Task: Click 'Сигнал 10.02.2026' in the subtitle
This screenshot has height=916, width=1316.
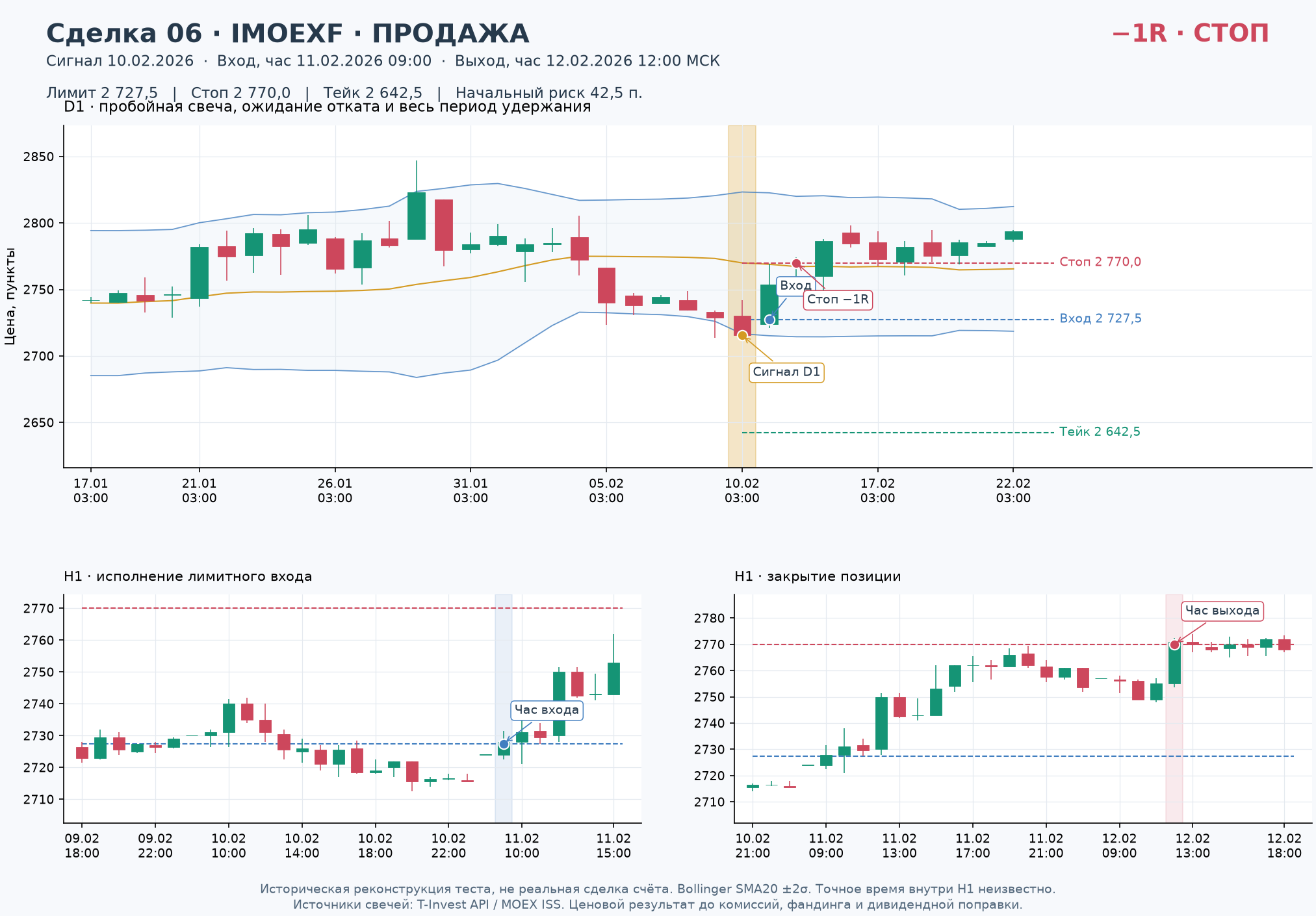Action: [120, 61]
